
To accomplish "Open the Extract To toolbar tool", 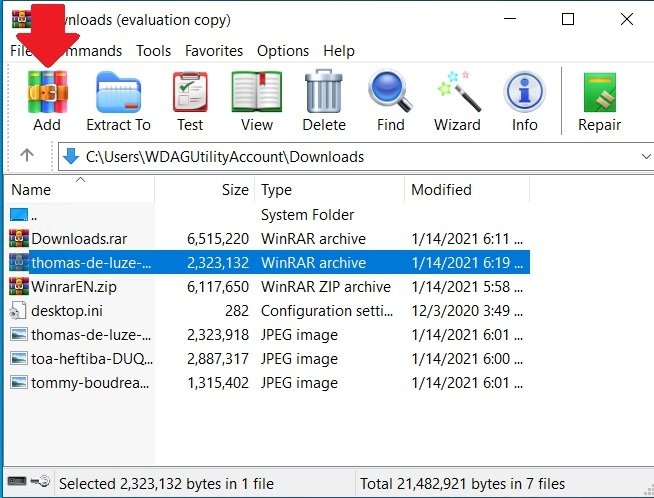I will point(118,92).
